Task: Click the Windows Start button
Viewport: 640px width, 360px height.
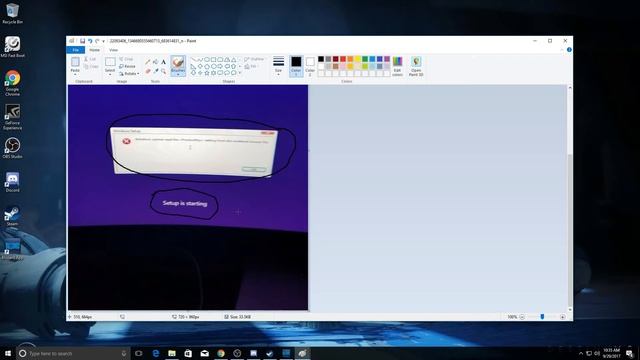Action: click(x=8, y=353)
